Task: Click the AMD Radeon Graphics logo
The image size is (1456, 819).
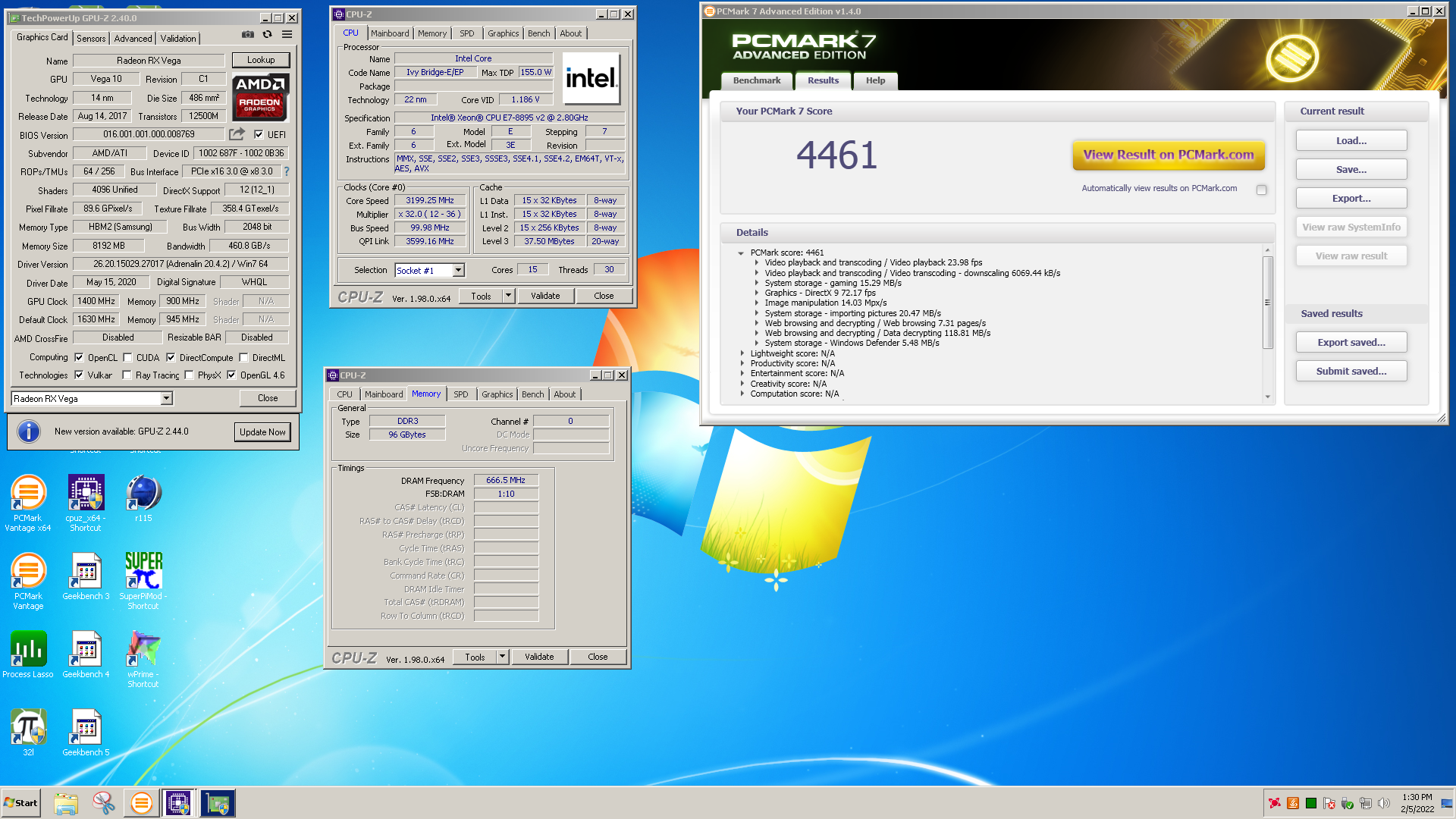Action: point(260,97)
